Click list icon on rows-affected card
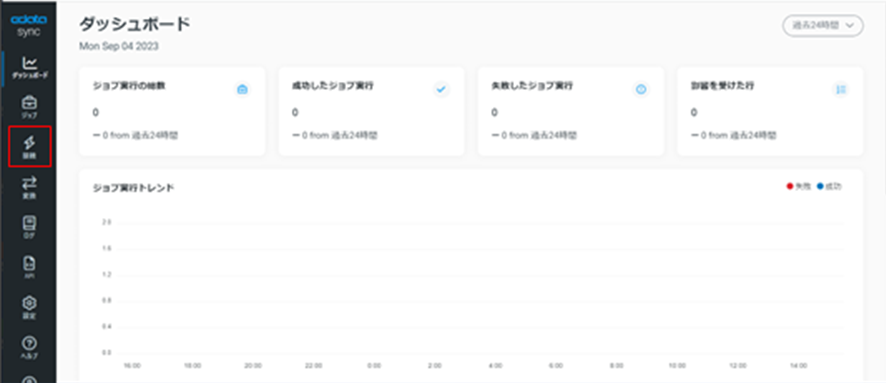This screenshot has height=383, width=886. [x=841, y=89]
